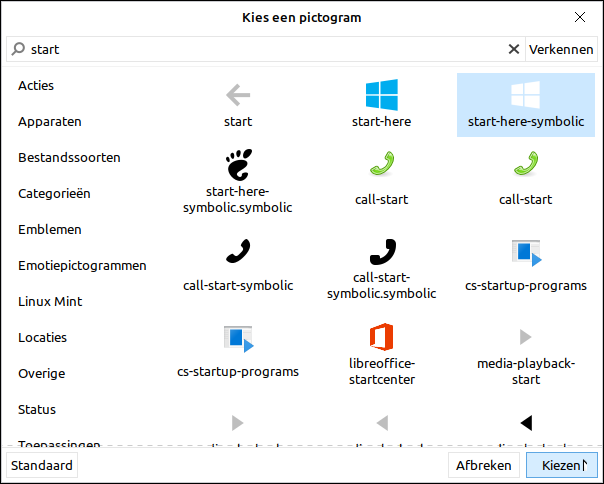Screen dimensions: 604x484
Task: Select the black call-start-symbolic phone icon
Action: pyautogui.click(x=238, y=251)
